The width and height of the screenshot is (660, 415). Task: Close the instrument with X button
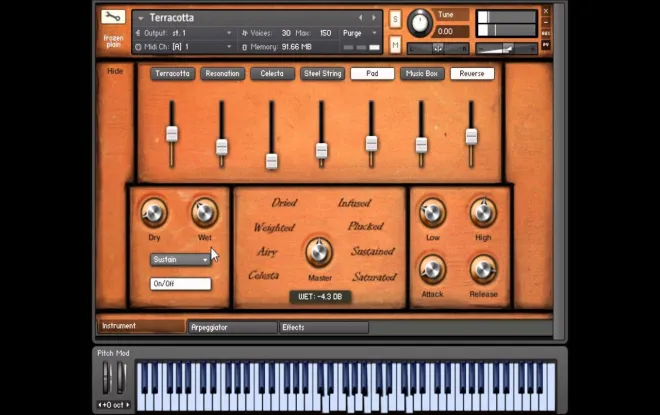point(546,11)
